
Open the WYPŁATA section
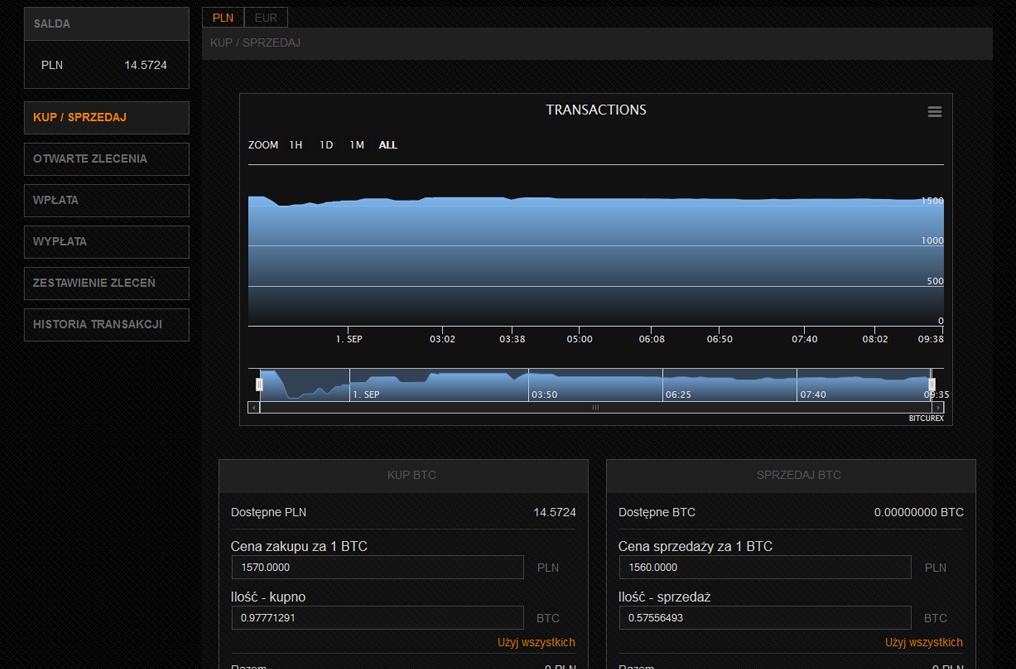pyautogui.click(x=106, y=241)
